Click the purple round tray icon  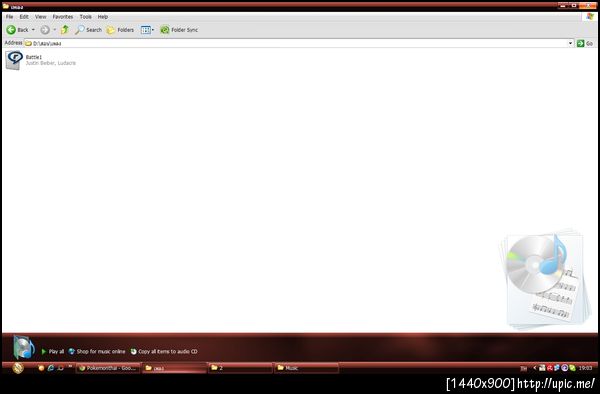(x=564, y=368)
